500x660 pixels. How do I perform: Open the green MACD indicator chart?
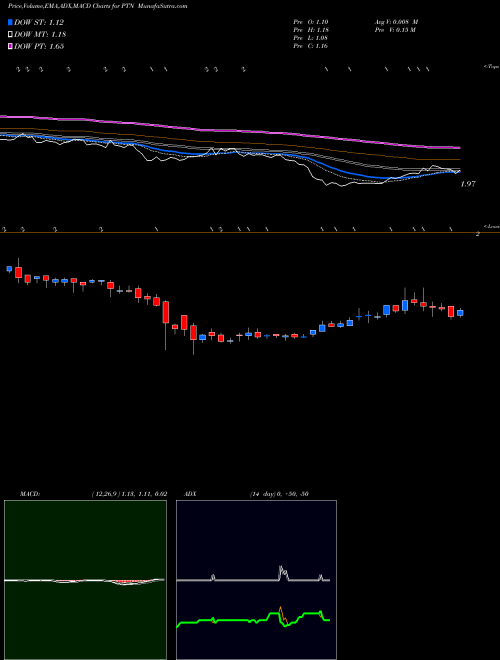coord(85,580)
